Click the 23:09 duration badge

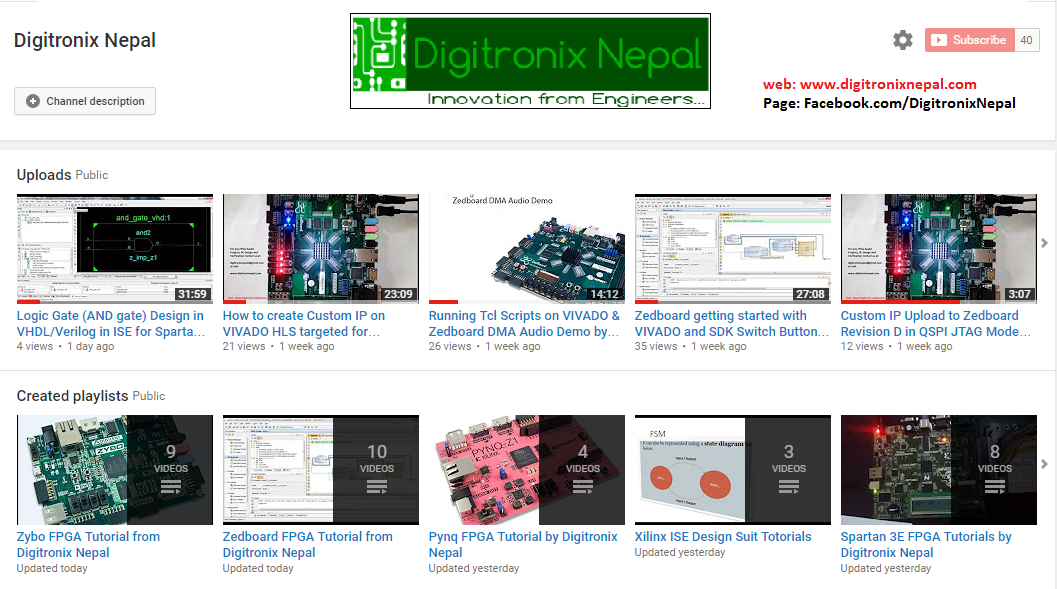[398, 294]
